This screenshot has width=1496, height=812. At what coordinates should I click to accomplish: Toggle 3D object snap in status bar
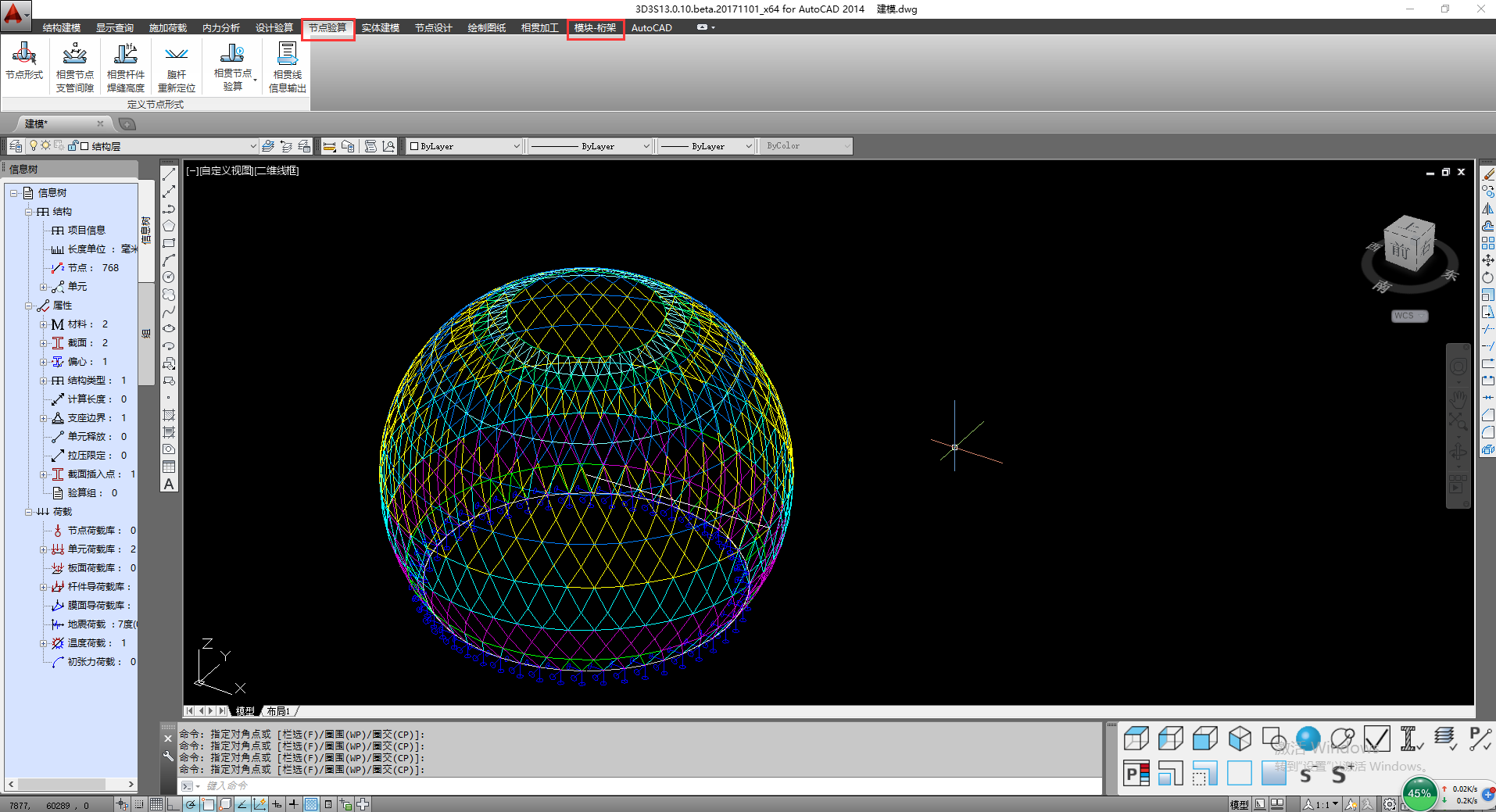click(x=225, y=804)
